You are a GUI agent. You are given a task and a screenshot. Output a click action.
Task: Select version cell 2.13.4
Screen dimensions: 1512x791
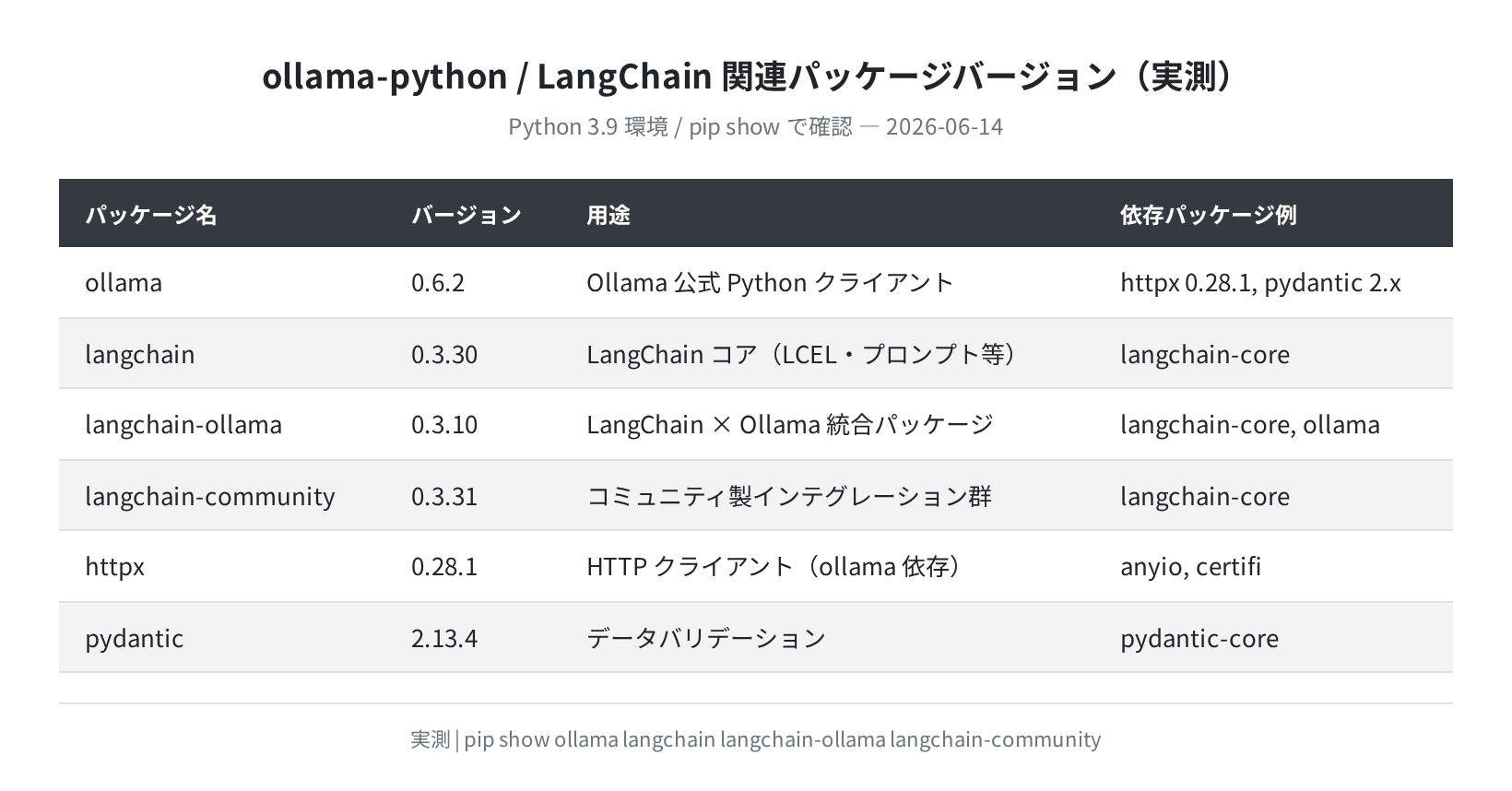click(444, 638)
